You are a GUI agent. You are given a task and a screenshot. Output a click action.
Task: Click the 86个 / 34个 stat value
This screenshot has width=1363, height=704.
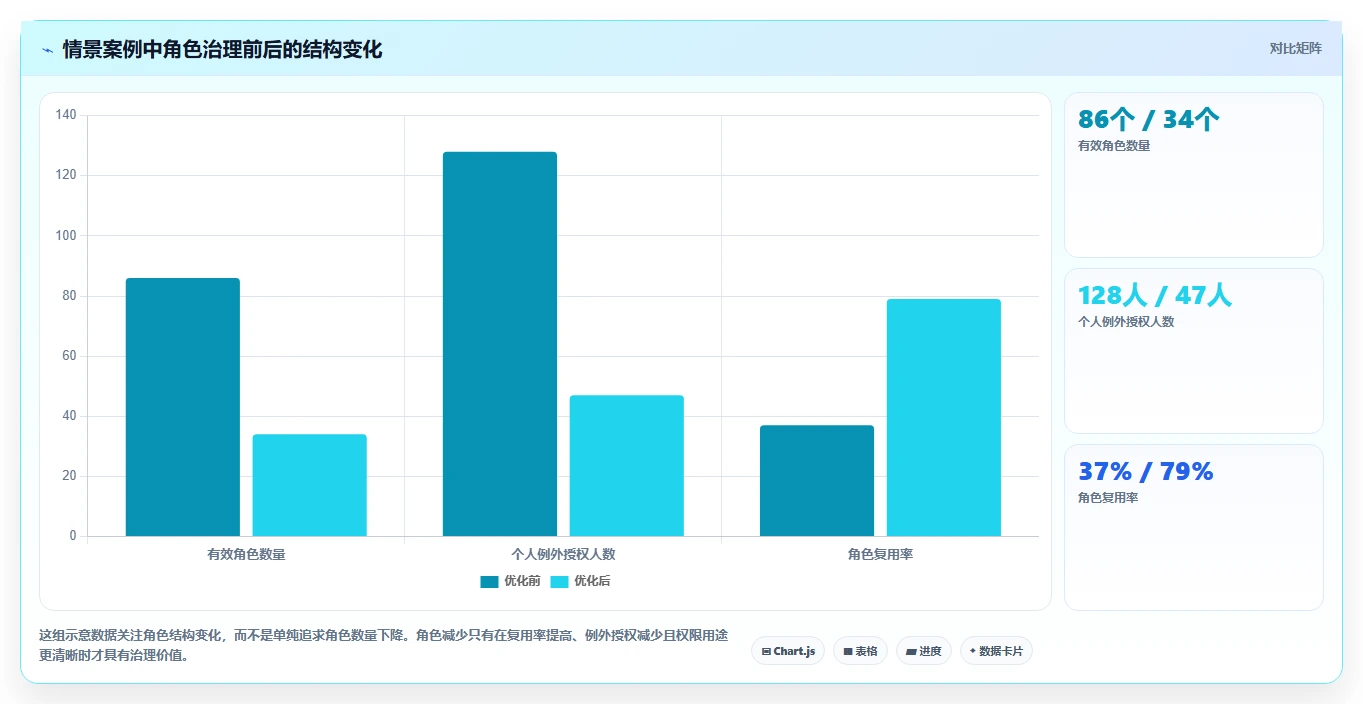click(x=1148, y=120)
